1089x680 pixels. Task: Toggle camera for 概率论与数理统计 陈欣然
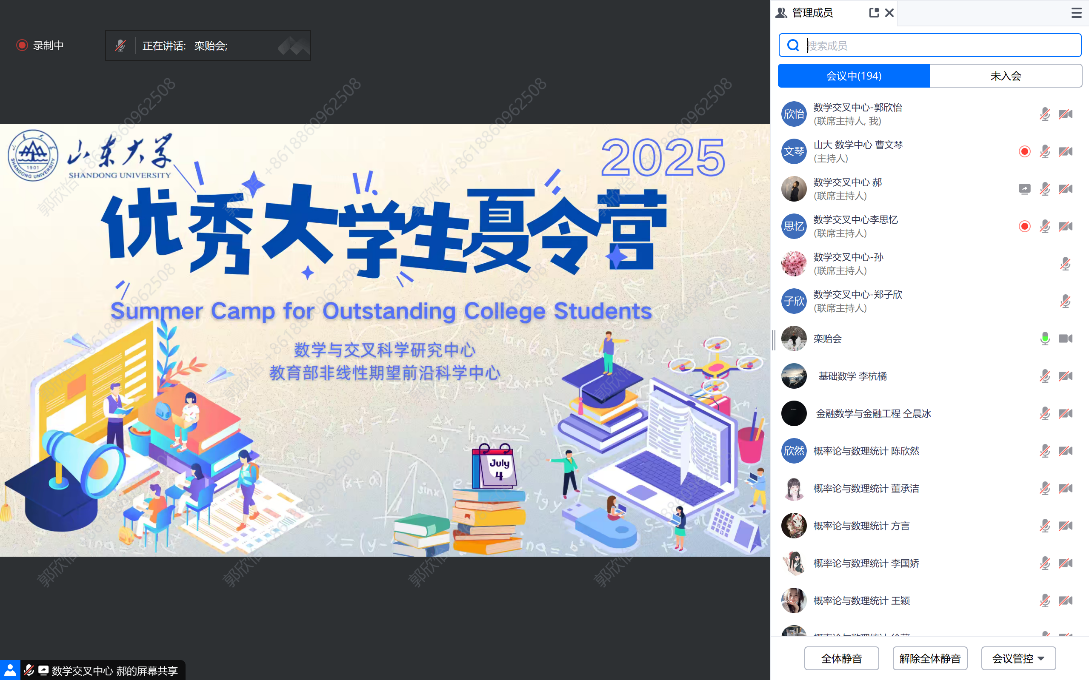[x=1065, y=451]
